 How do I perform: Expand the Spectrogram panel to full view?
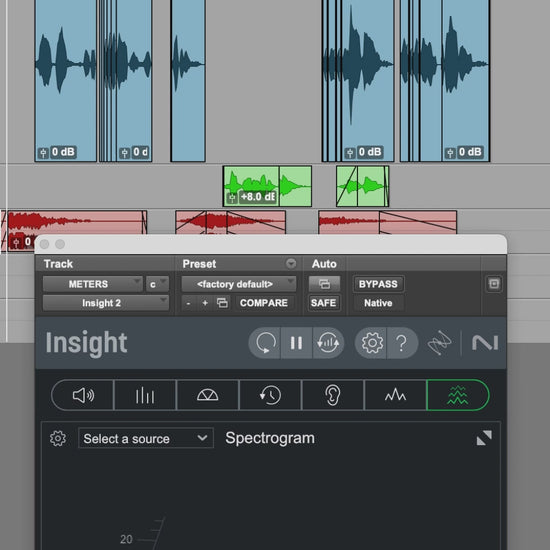[484, 438]
